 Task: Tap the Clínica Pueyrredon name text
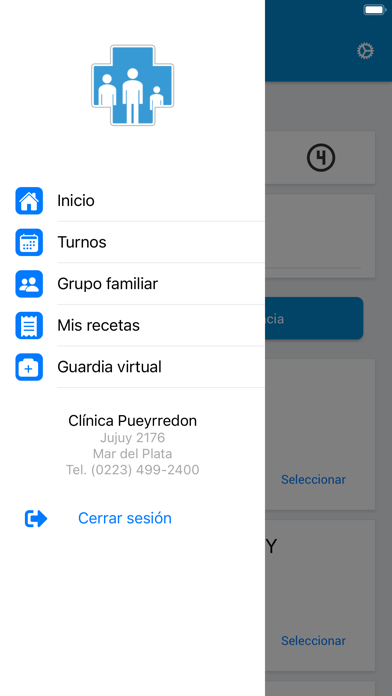tap(132, 421)
